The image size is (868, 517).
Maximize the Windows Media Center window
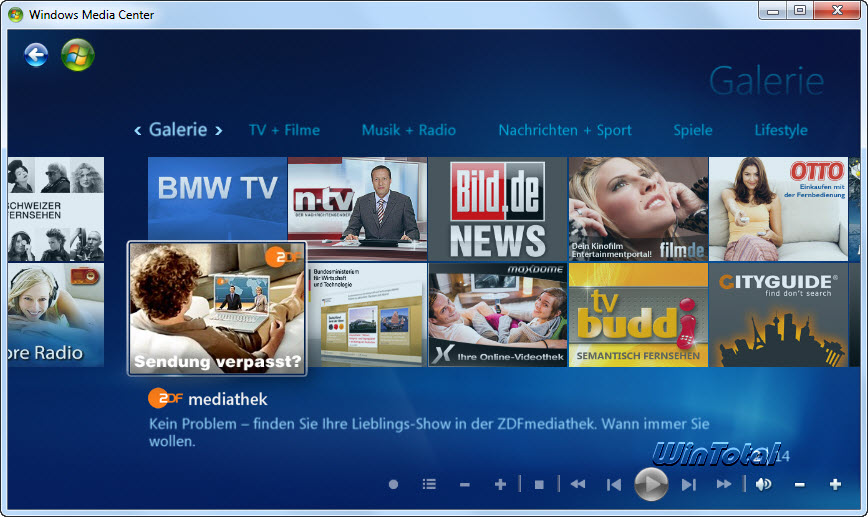[800, 11]
